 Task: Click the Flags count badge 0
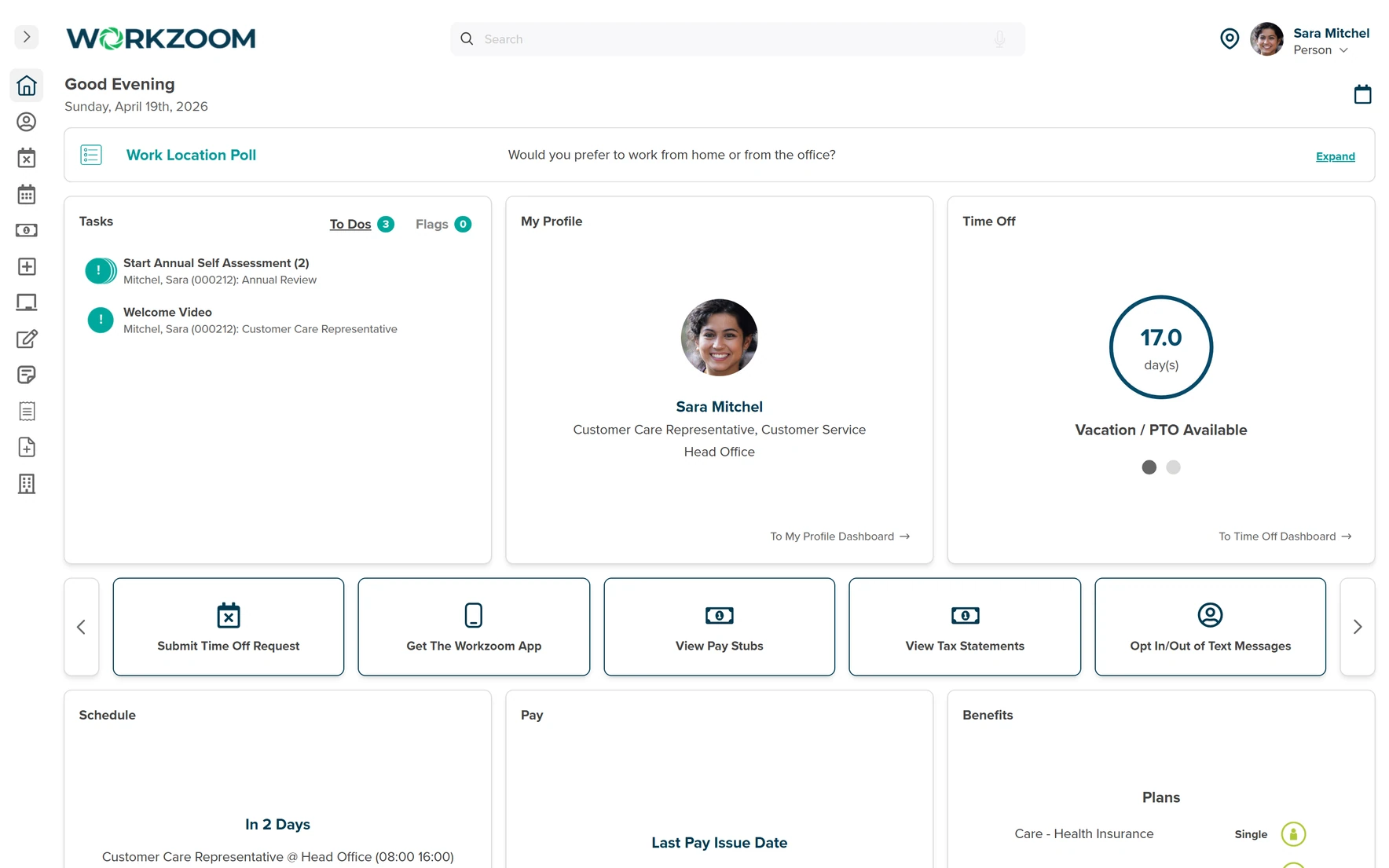pyautogui.click(x=463, y=224)
